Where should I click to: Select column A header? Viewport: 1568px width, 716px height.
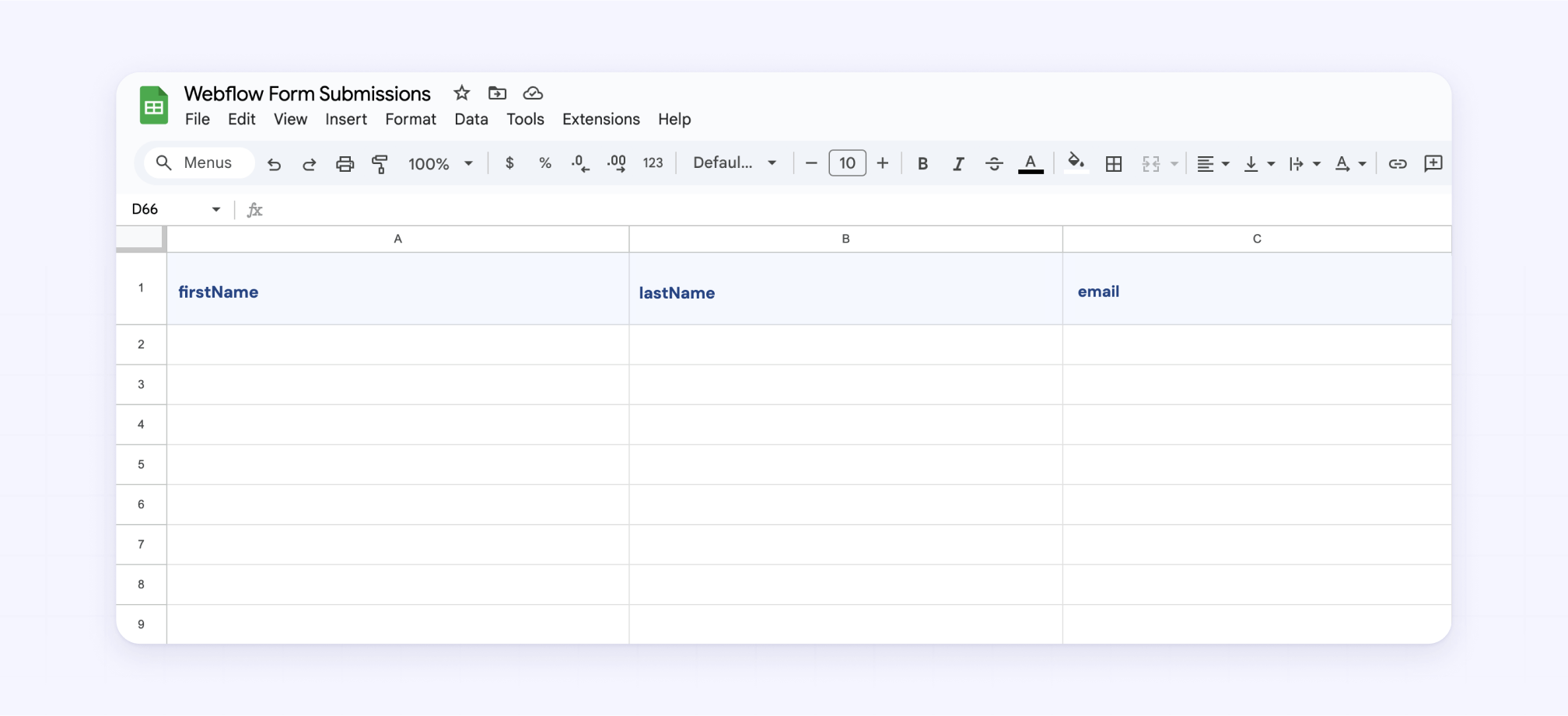point(397,239)
